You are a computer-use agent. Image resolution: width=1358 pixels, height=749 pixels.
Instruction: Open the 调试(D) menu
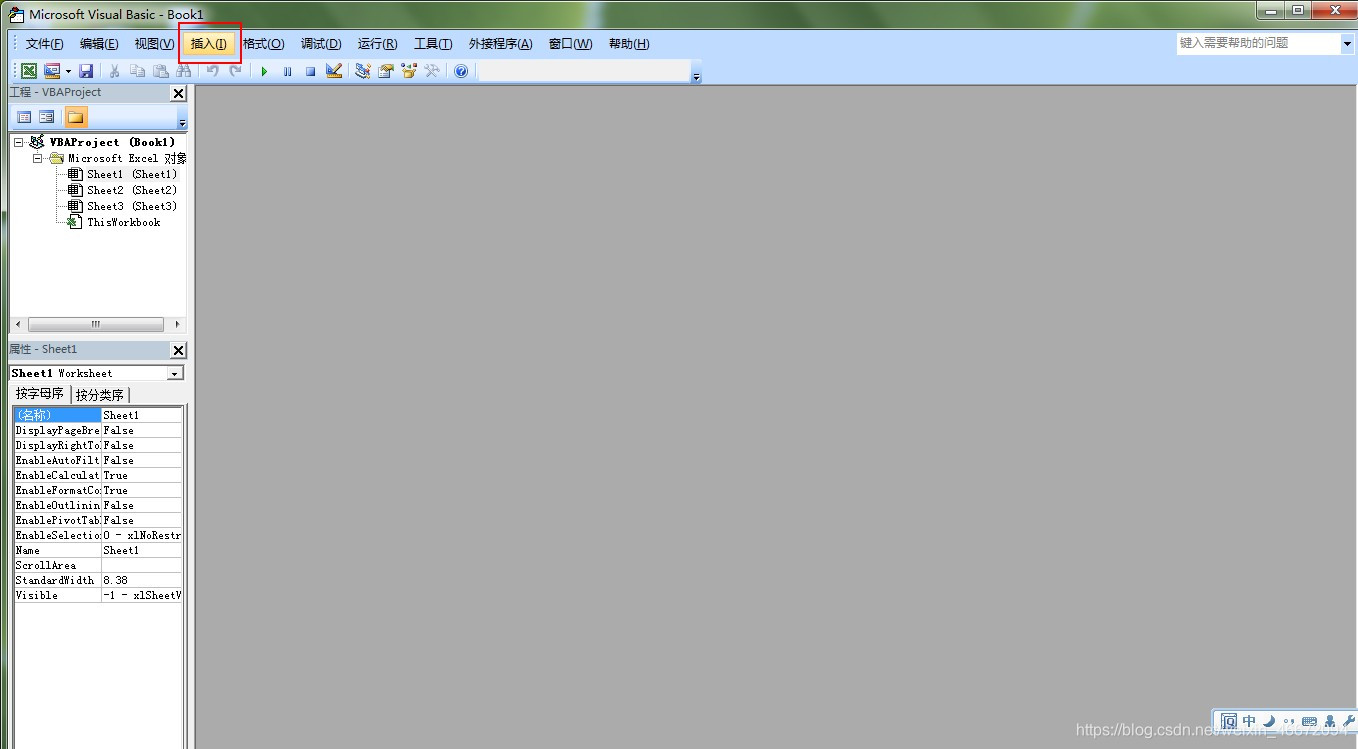pos(321,44)
